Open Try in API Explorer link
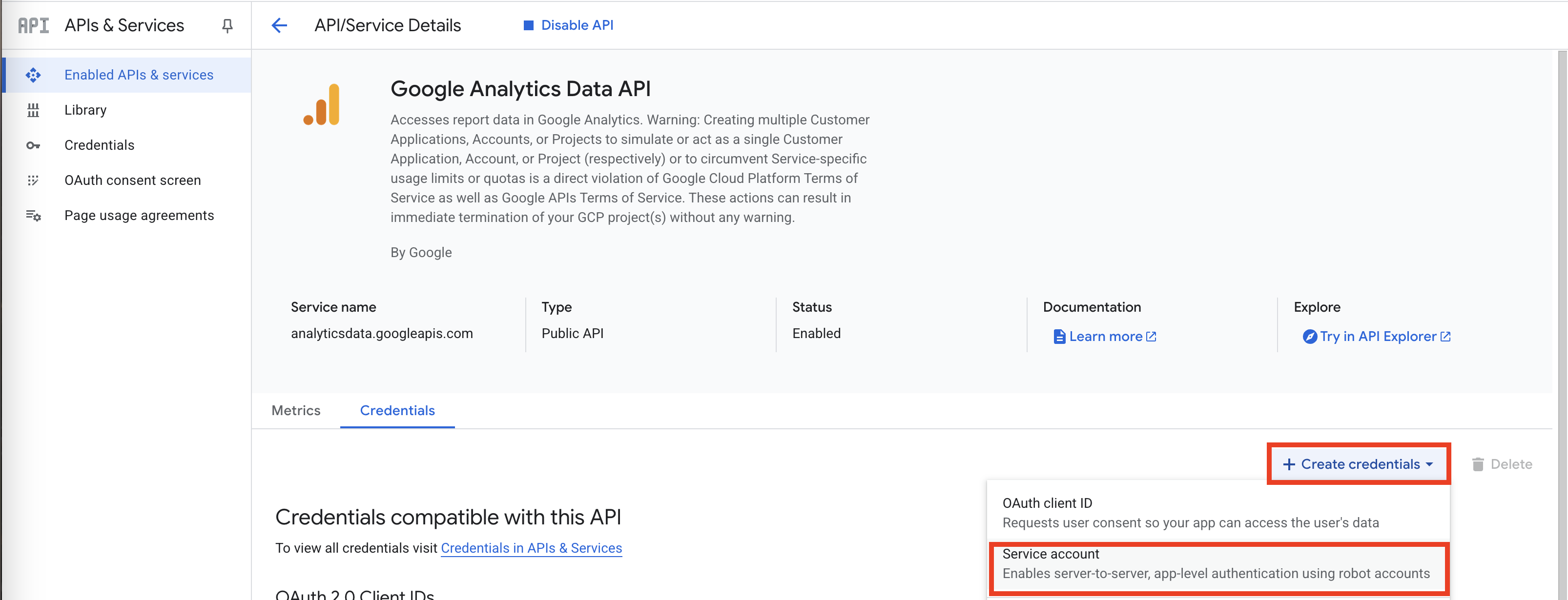1568x600 pixels. [1377, 337]
